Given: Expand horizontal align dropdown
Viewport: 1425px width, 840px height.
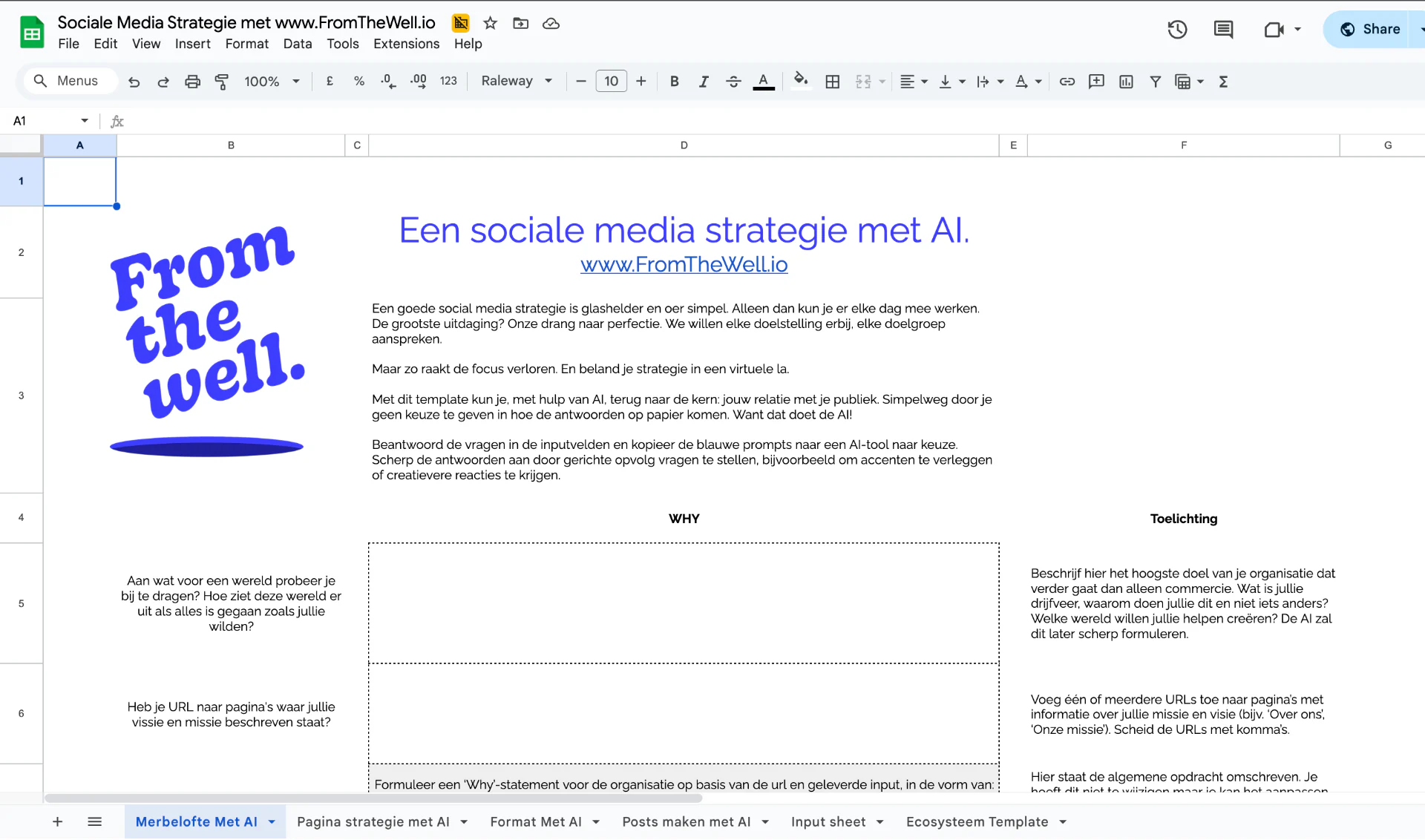Looking at the screenshot, I should 924,82.
